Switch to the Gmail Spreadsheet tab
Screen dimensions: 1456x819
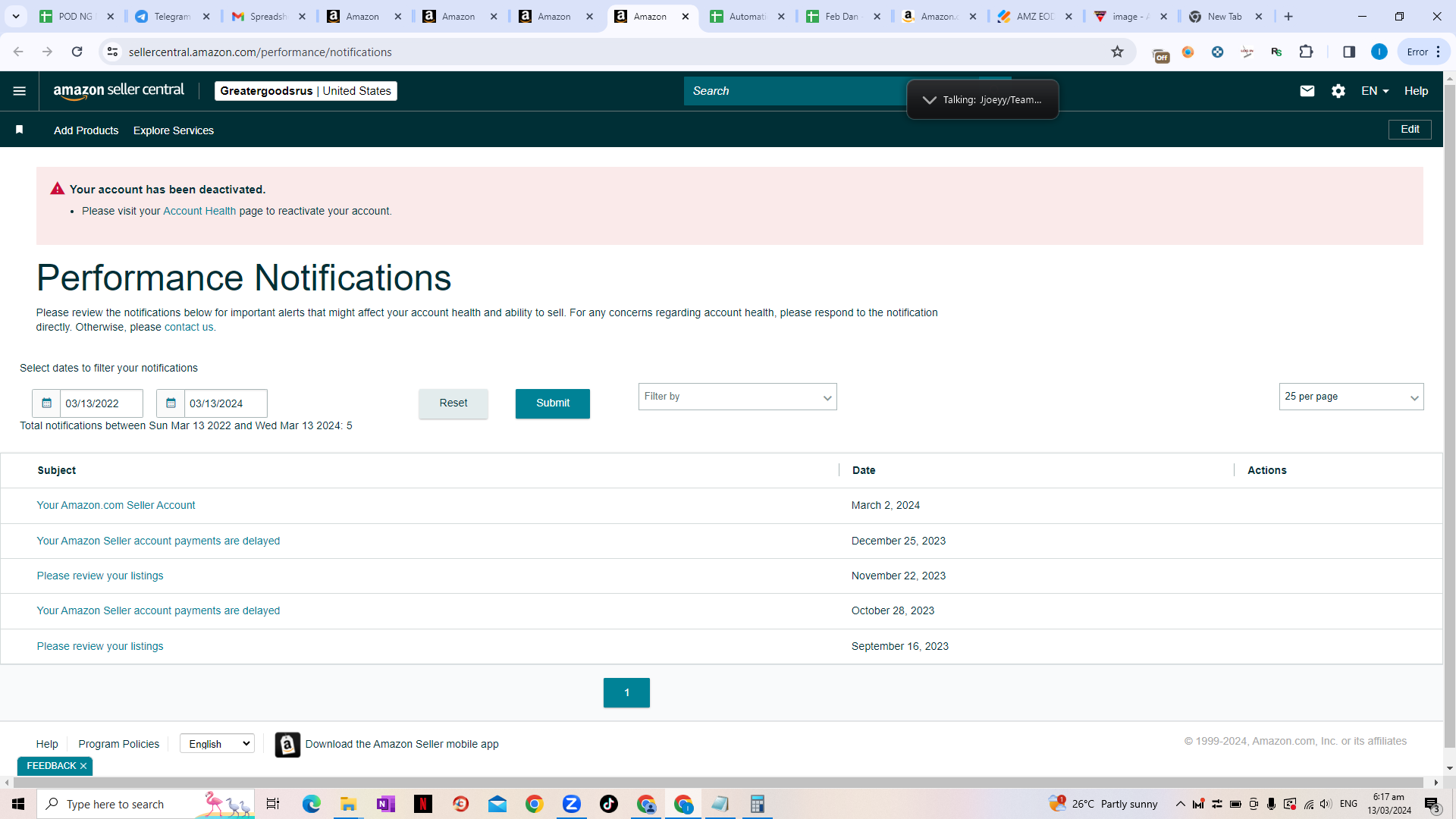point(268,16)
